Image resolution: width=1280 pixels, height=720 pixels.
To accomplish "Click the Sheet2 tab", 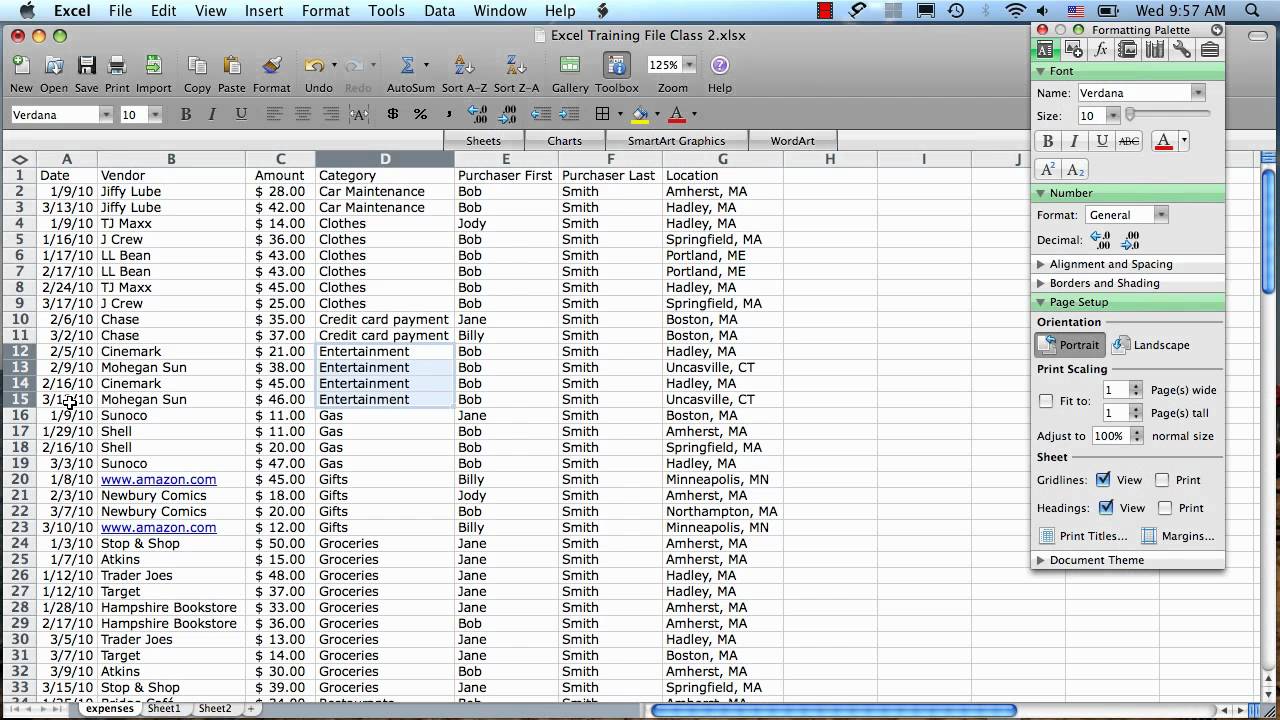I will pos(214,708).
